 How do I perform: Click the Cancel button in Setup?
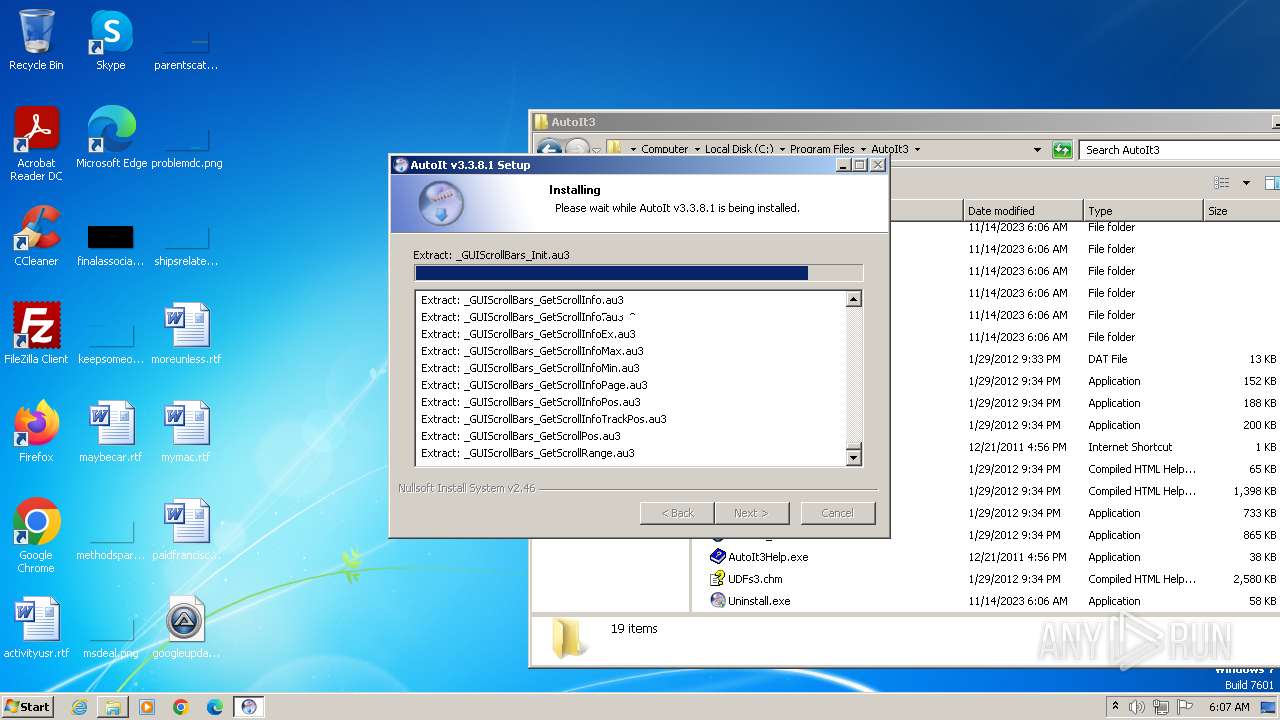click(x=837, y=513)
